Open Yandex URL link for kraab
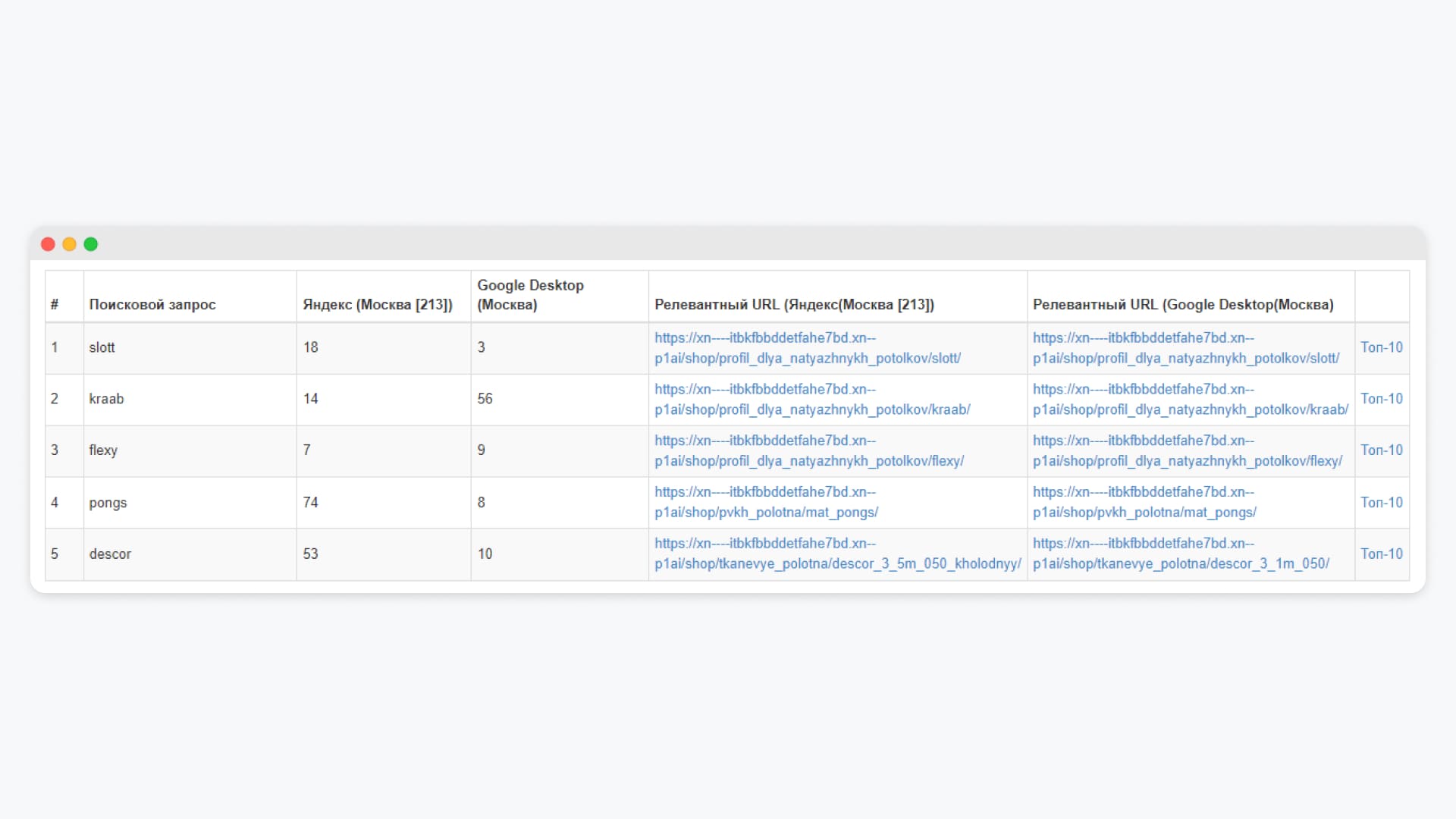This screenshot has width=1456, height=819. [x=812, y=399]
